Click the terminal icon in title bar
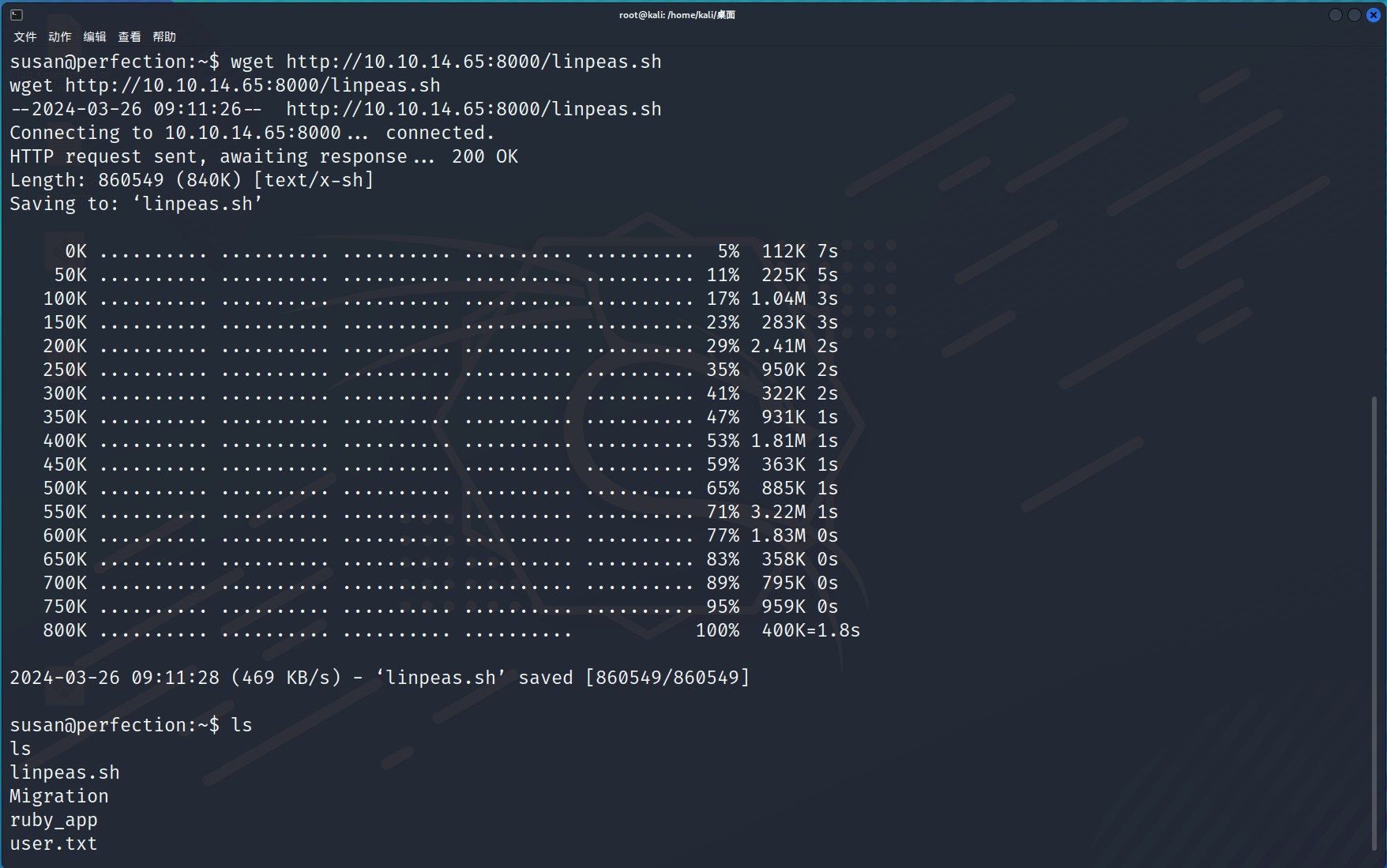 coord(17,15)
